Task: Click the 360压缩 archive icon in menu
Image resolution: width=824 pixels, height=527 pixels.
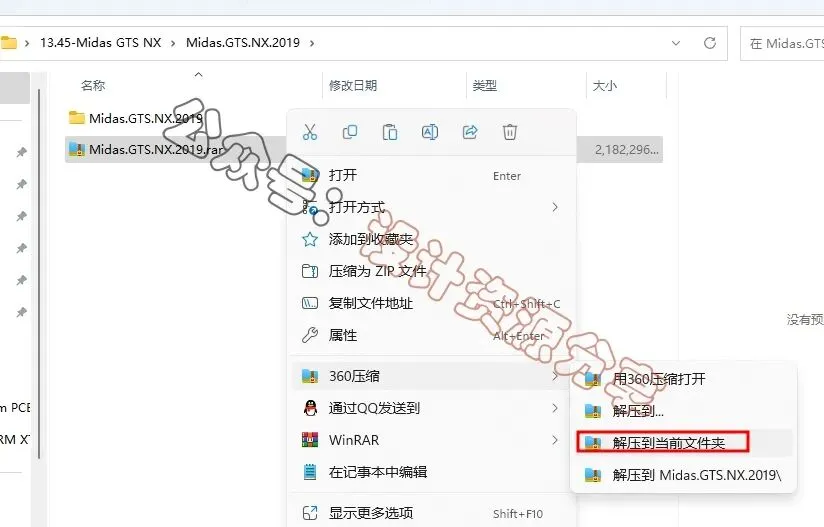Action: (x=310, y=376)
